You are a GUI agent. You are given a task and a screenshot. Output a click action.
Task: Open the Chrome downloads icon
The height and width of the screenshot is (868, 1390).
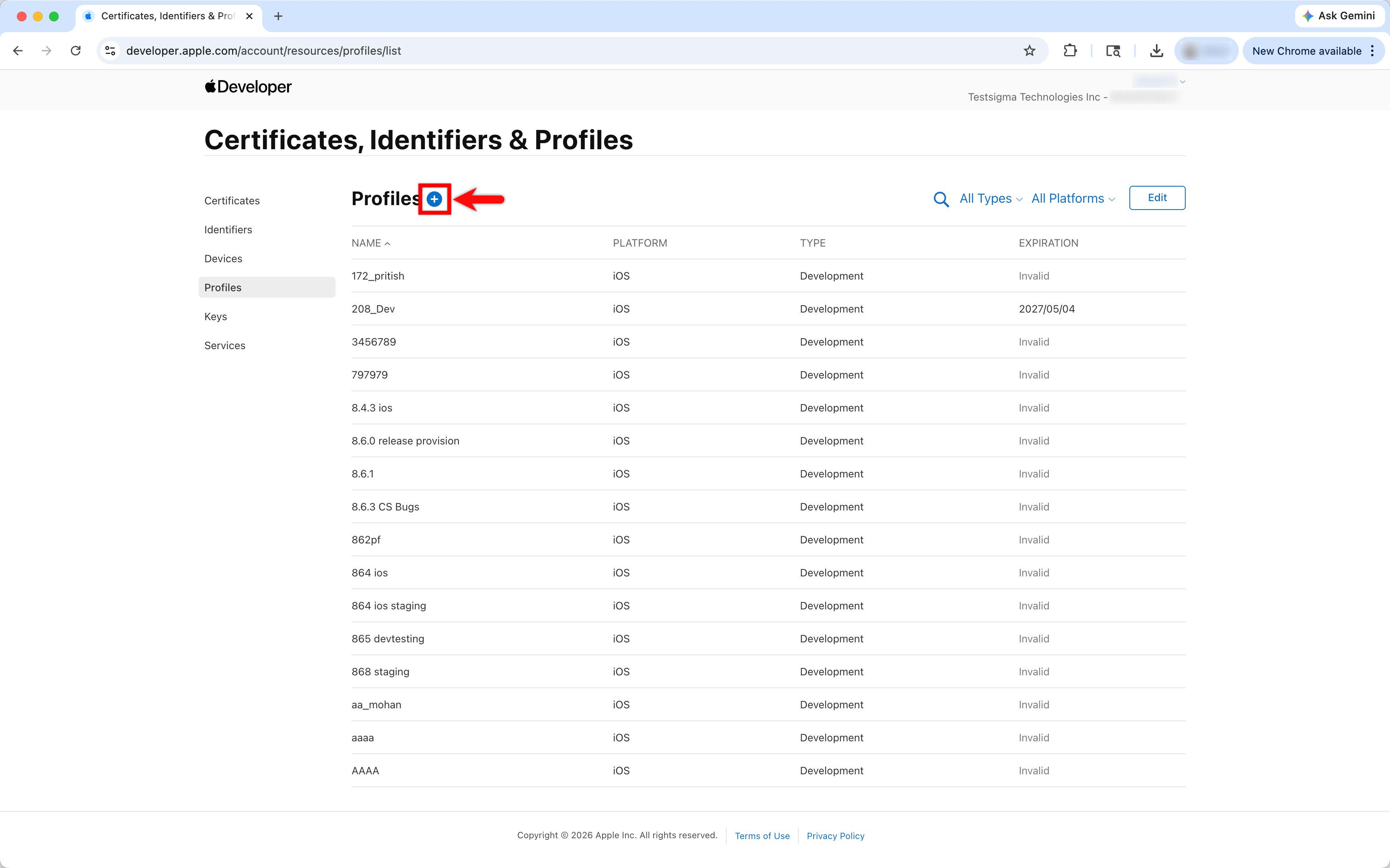tap(1156, 51)
